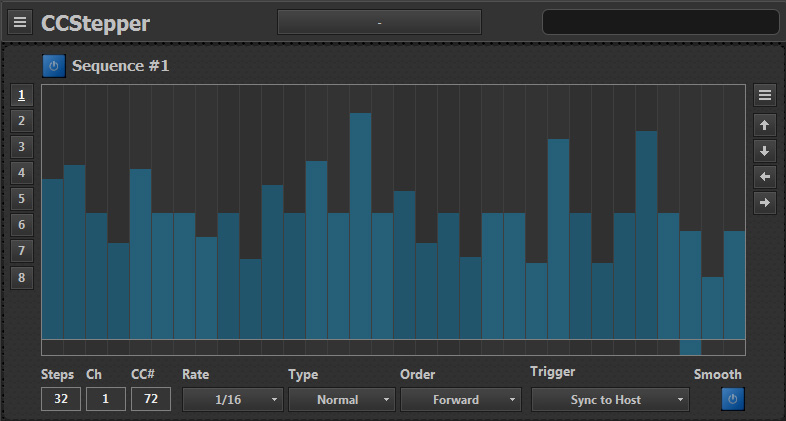Image resolution: width=786 pixels, height=421 pixels.
Task: Shift step values up with the up arrow
Action: point(764,125)
